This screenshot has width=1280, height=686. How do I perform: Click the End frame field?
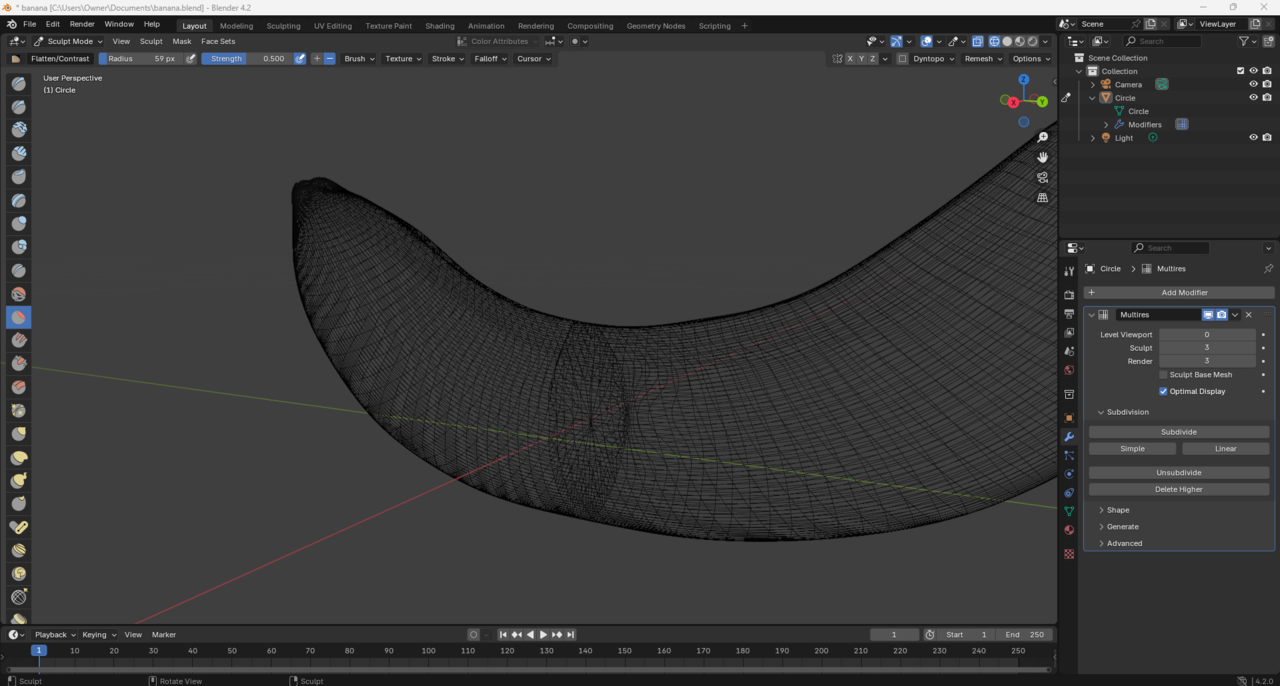coord(1025,635)
